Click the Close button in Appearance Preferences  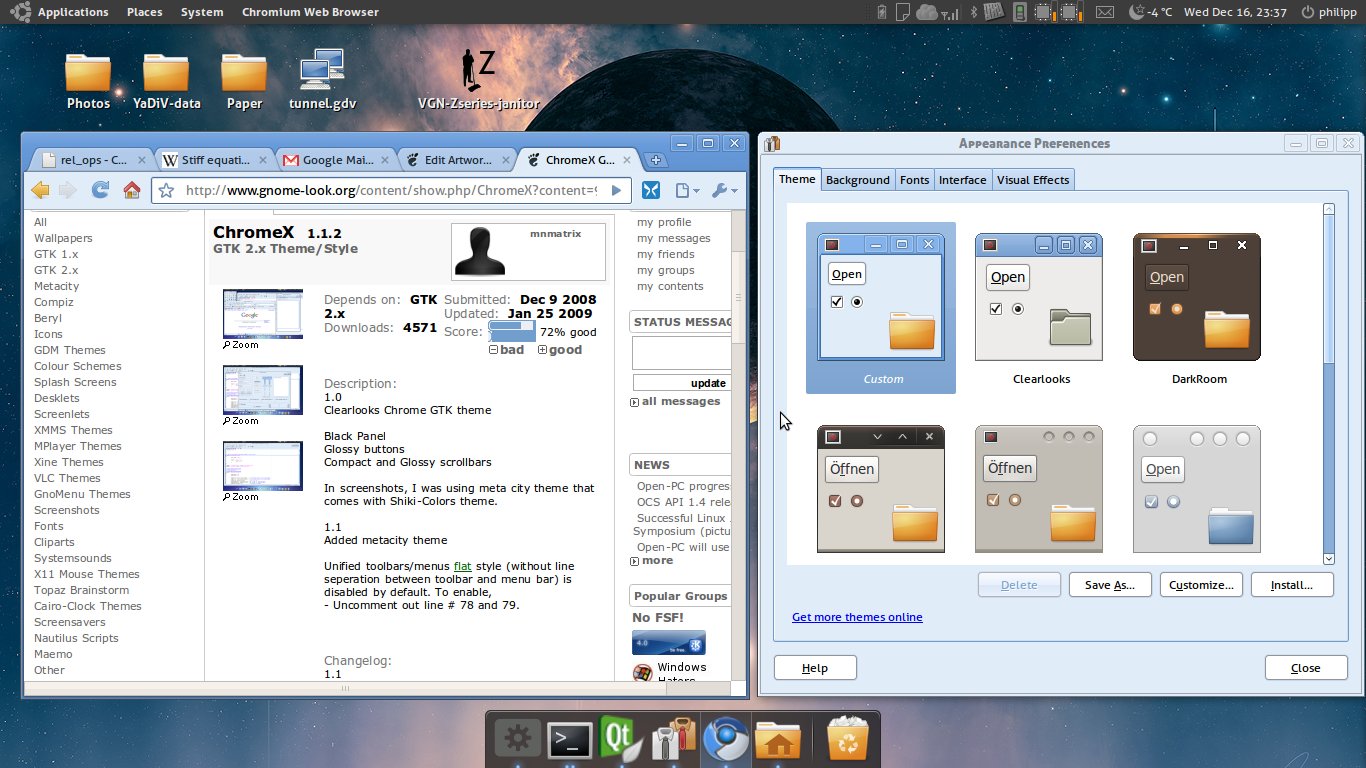coord(1306,668)
